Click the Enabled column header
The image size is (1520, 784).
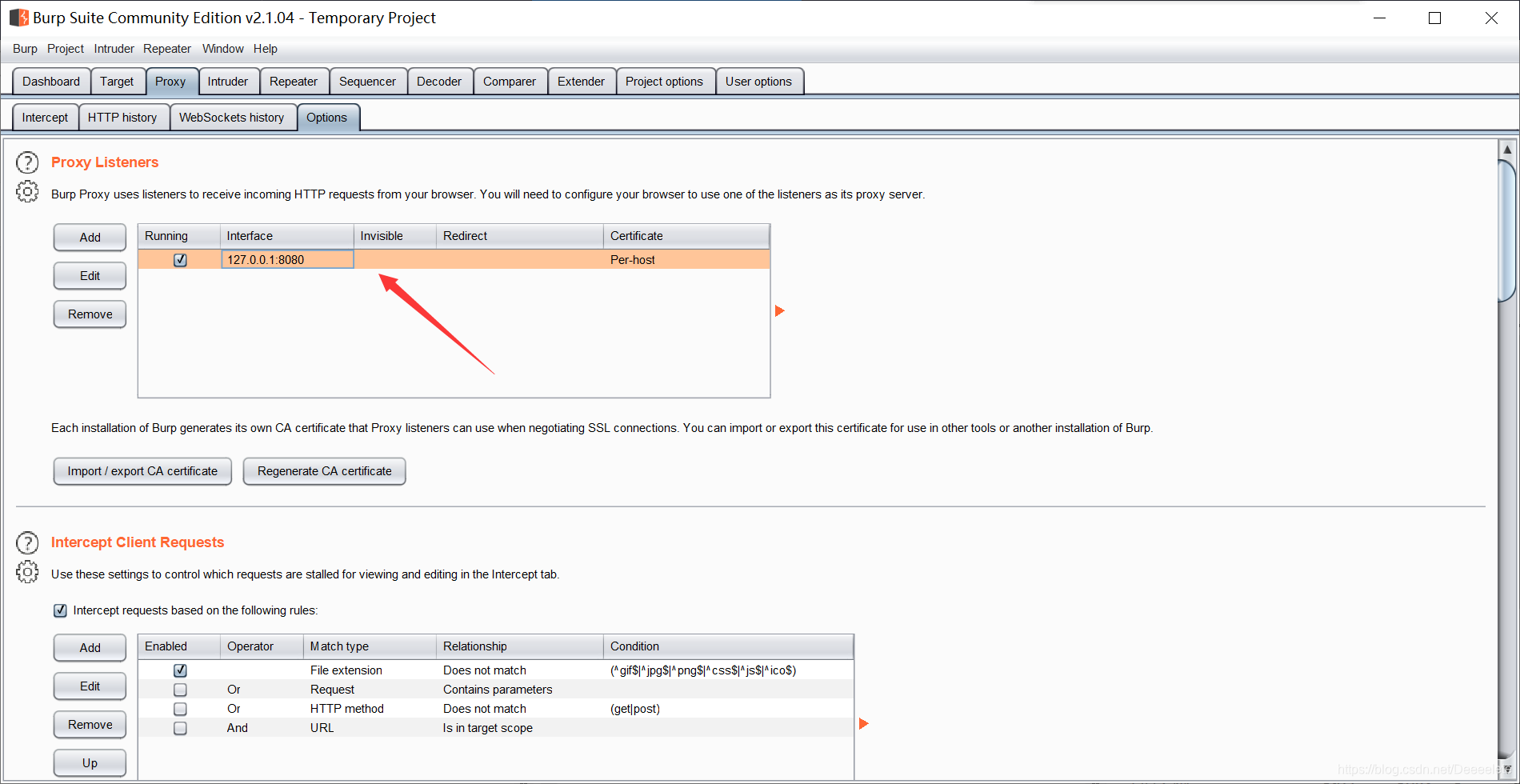coord(179,646)
